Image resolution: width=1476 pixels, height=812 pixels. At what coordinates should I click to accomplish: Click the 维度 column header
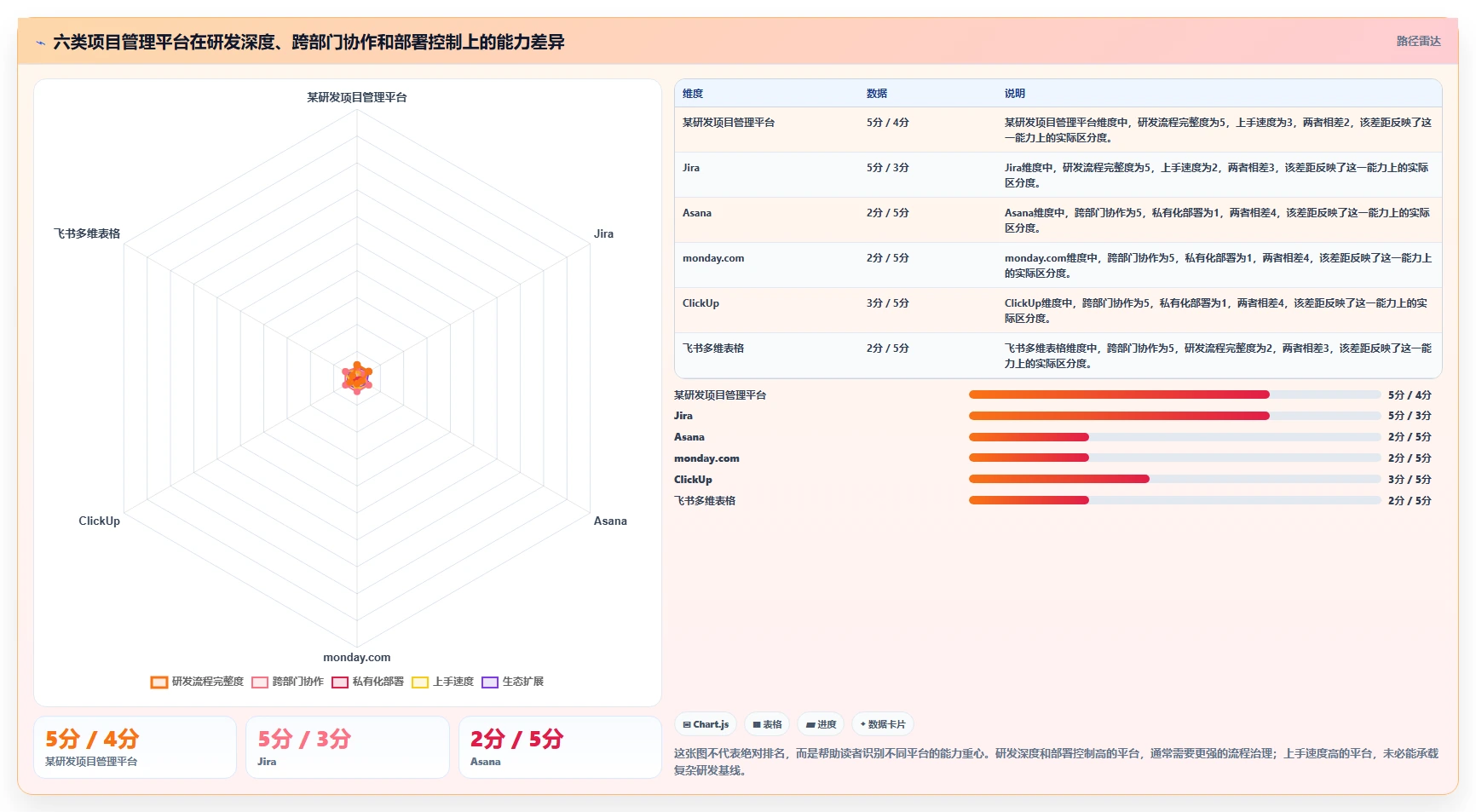693,94
